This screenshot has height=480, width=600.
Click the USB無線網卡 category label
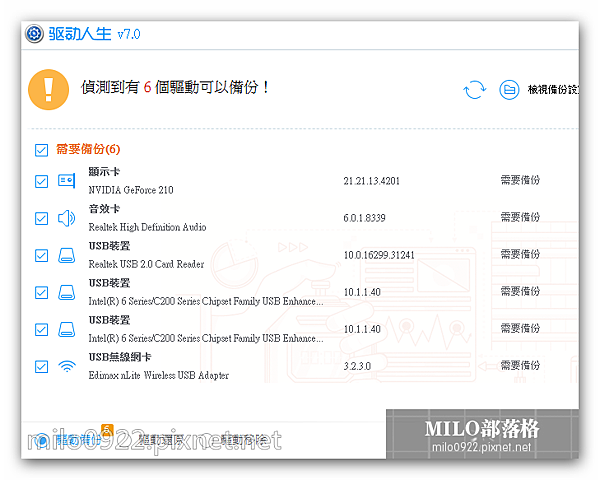tap(120, 357)
